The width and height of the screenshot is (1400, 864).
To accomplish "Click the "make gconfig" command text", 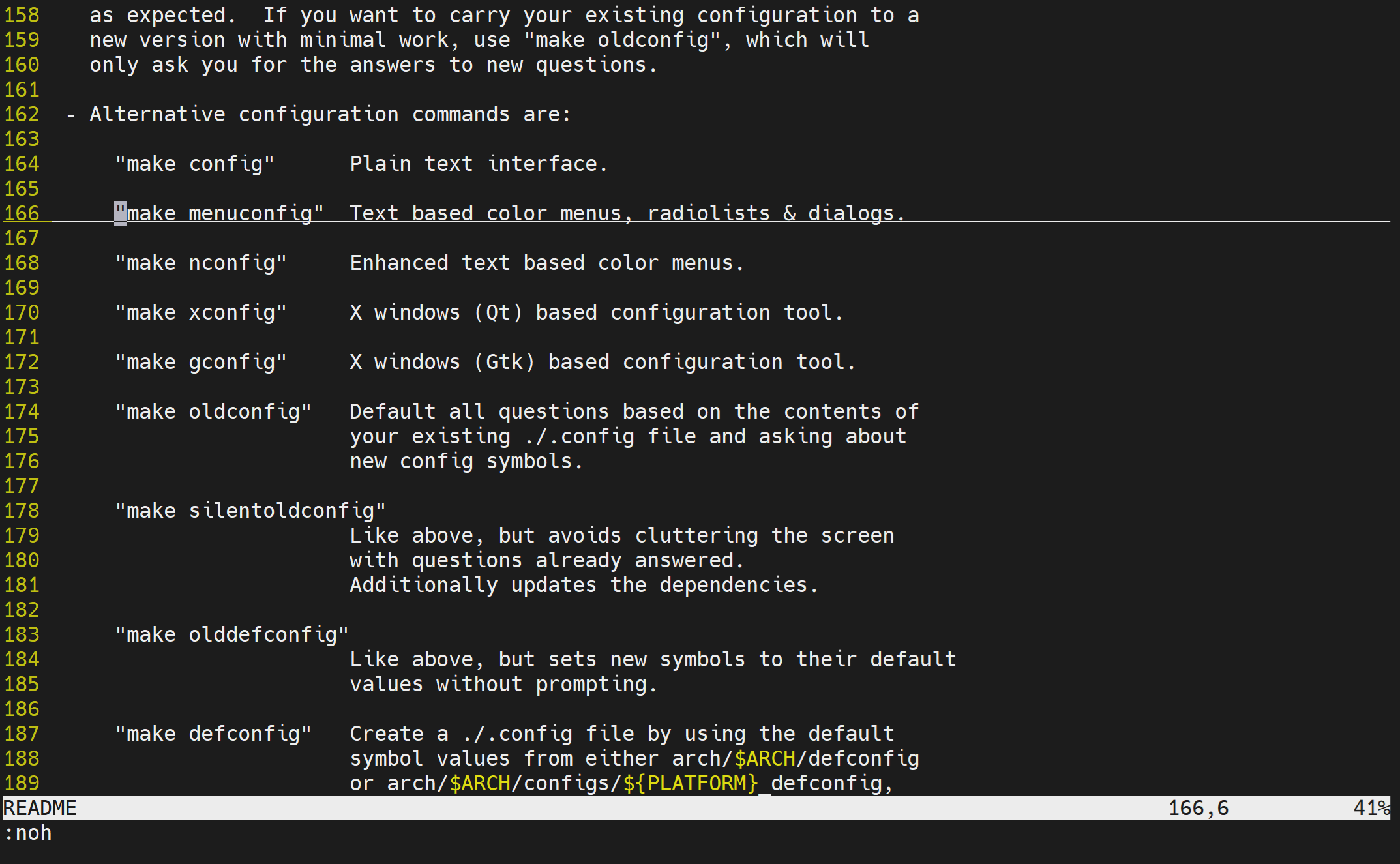I will 201,362.
